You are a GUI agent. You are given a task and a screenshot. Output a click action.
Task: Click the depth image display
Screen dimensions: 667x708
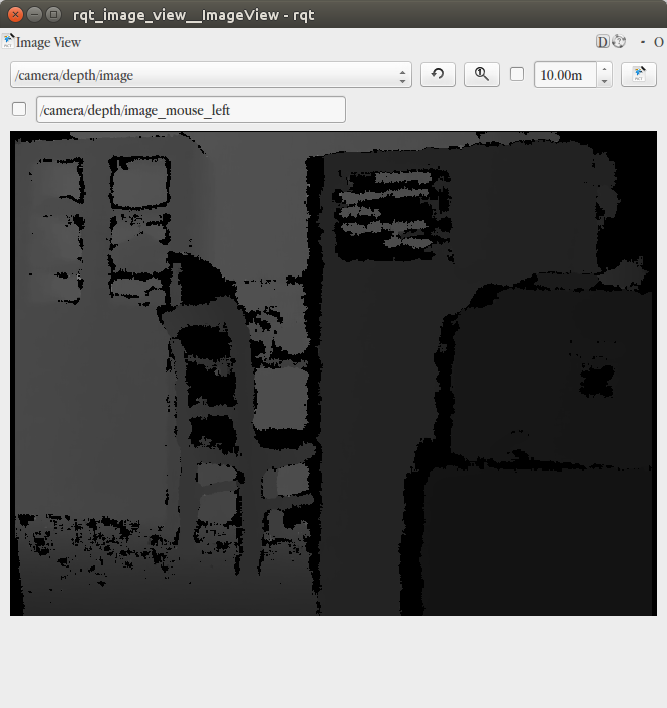pos(333,373)
